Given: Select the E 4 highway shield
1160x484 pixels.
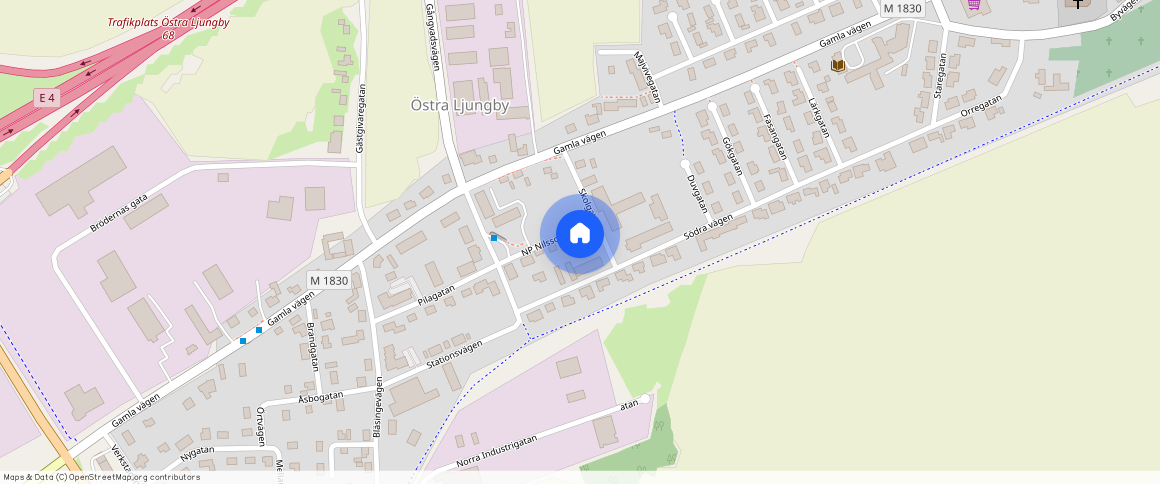Looking at the screenshot, I should point(47,98).
